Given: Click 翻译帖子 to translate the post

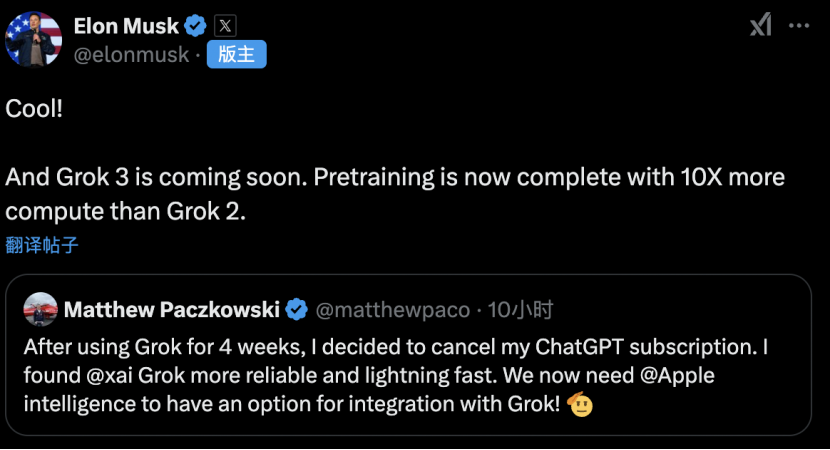Looking at the screenshot, I should tap(41, 244).
